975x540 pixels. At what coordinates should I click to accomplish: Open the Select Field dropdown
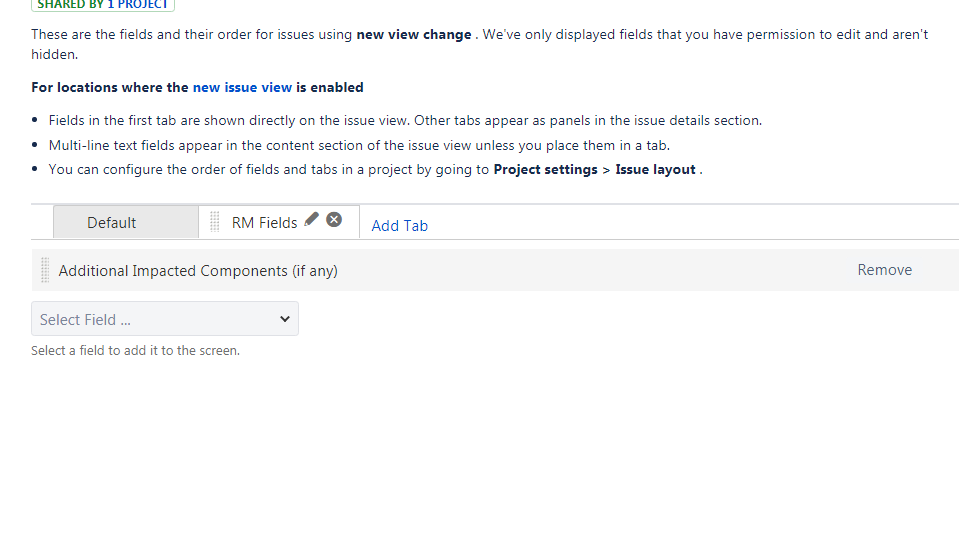click(165, 319)
